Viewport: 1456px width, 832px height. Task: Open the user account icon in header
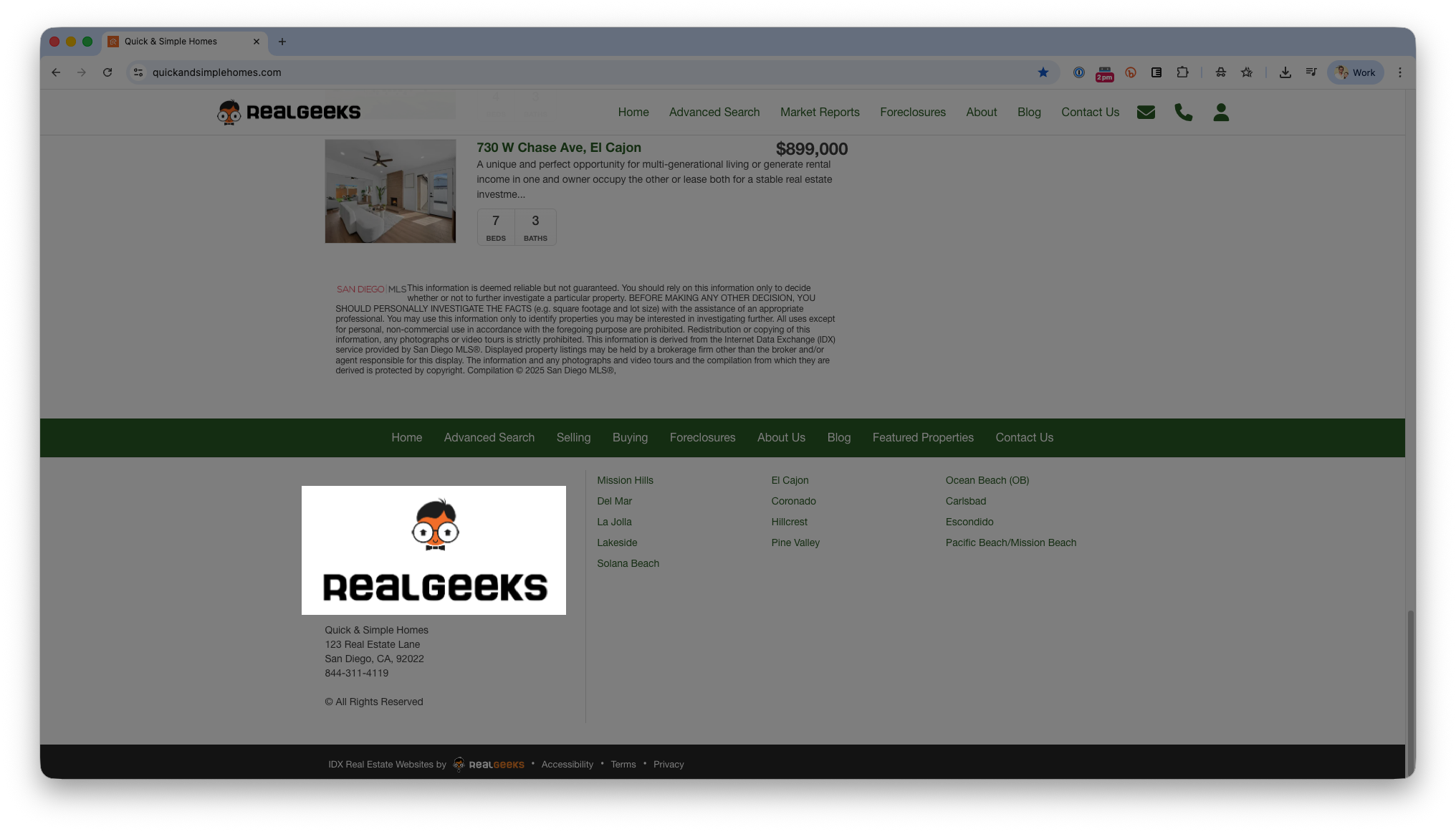click(1221, 113)
